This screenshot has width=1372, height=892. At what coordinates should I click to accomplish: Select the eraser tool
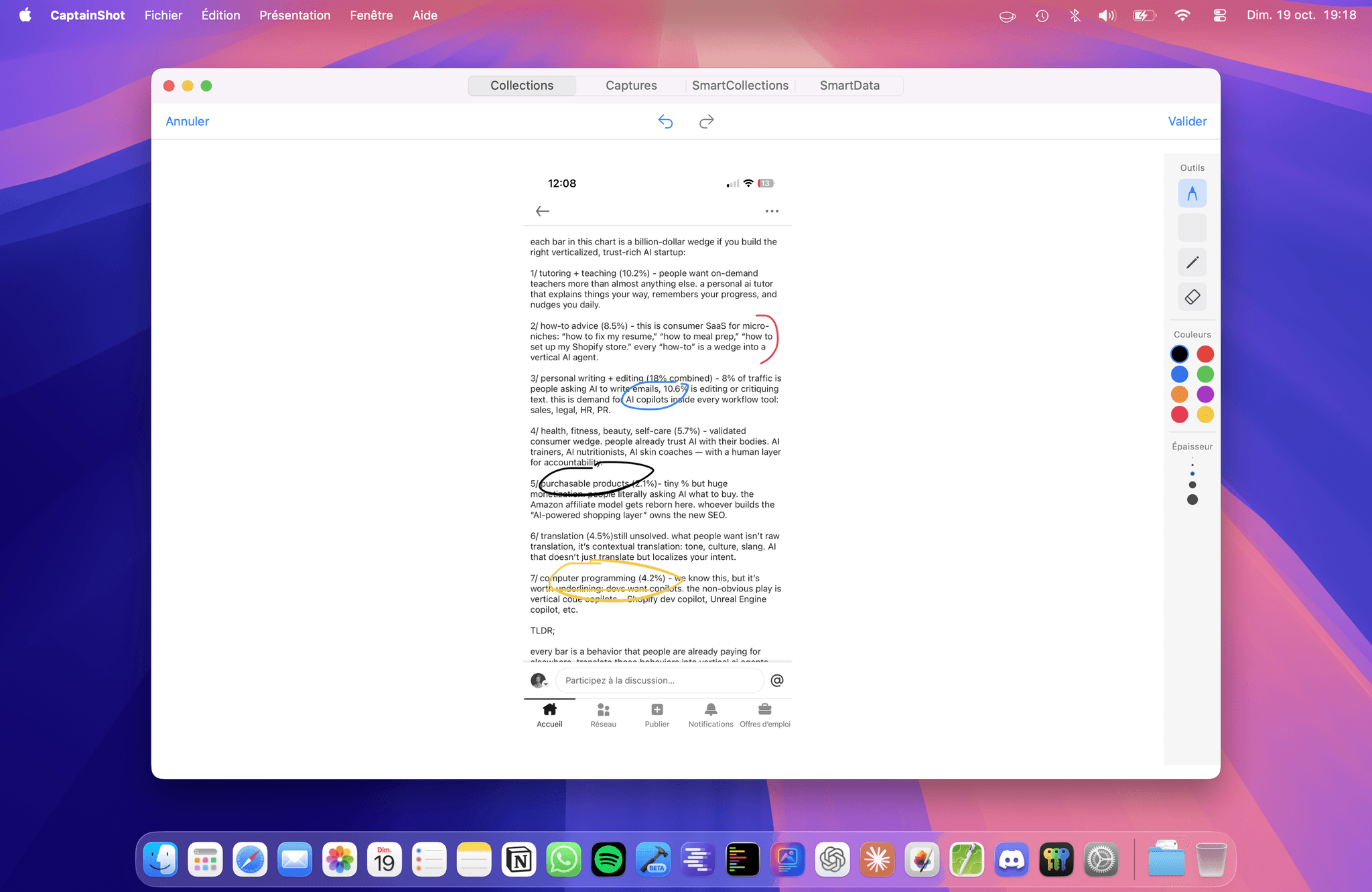(1192, 297)
